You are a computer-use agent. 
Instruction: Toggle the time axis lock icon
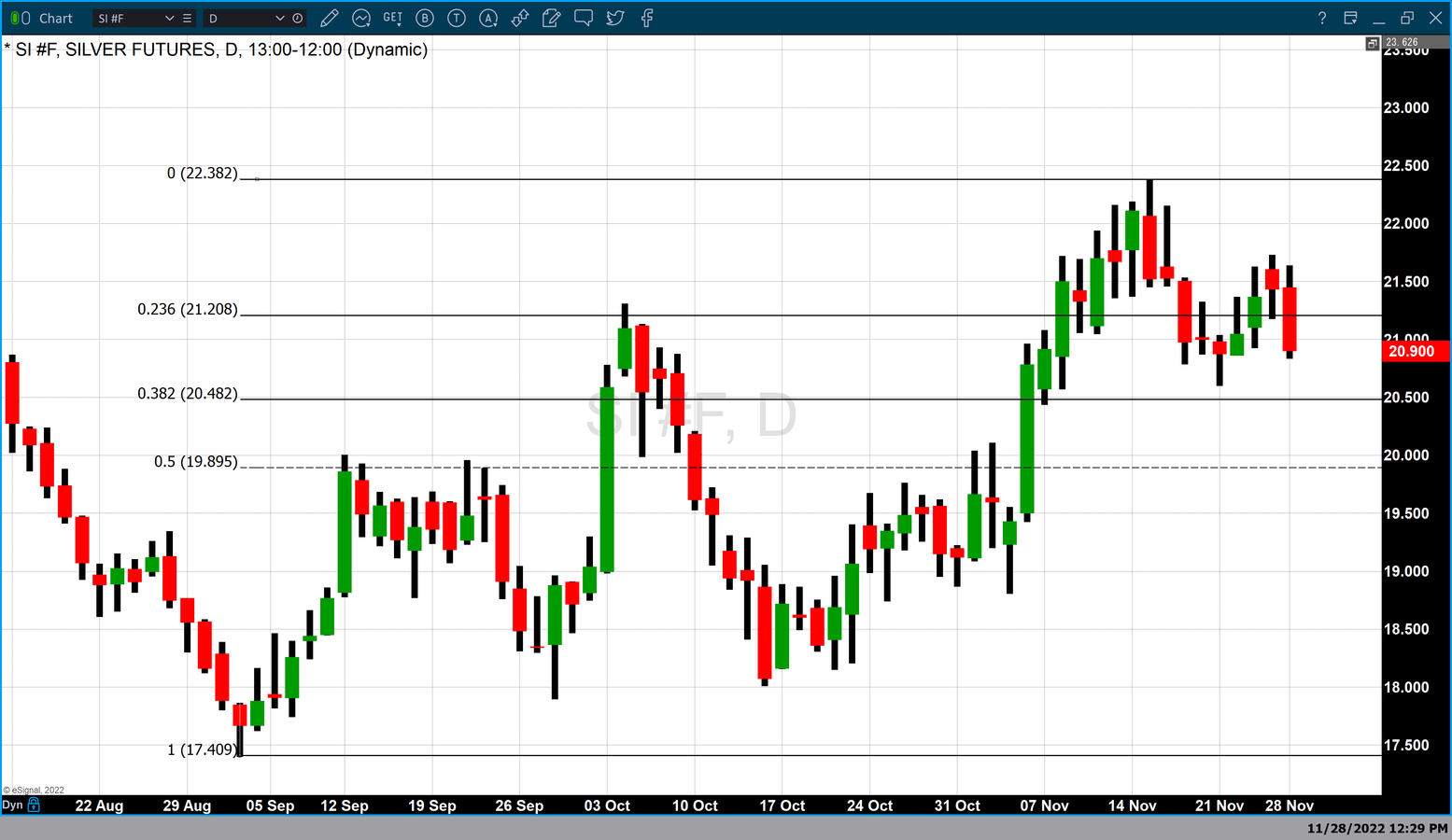[x=35, y=805]
